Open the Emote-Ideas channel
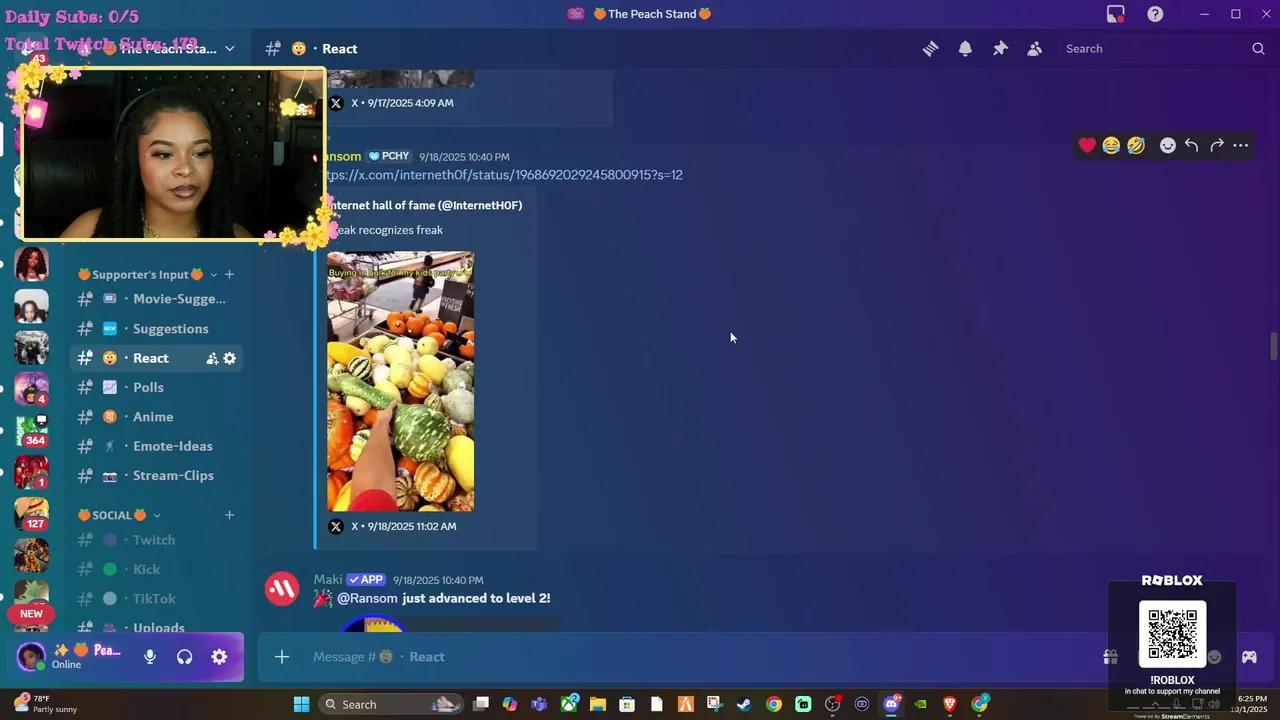The width and height of the screenshot is (1280, 720). [x=157, y=446]
